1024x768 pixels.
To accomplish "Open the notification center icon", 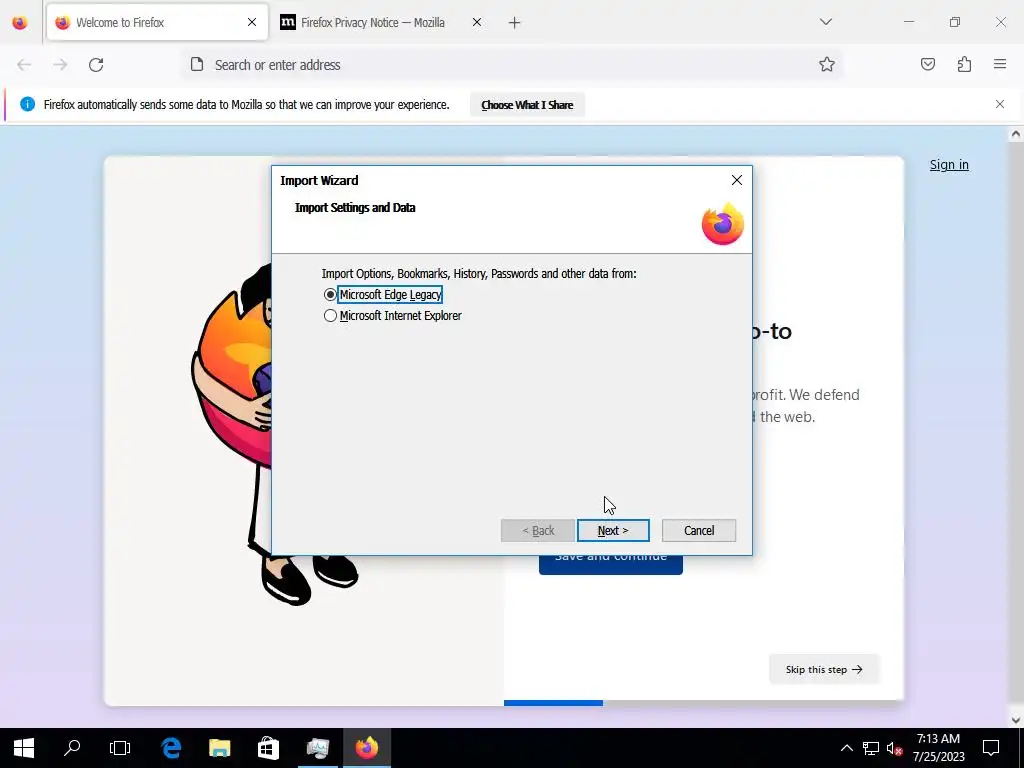I will click(991, 748).
